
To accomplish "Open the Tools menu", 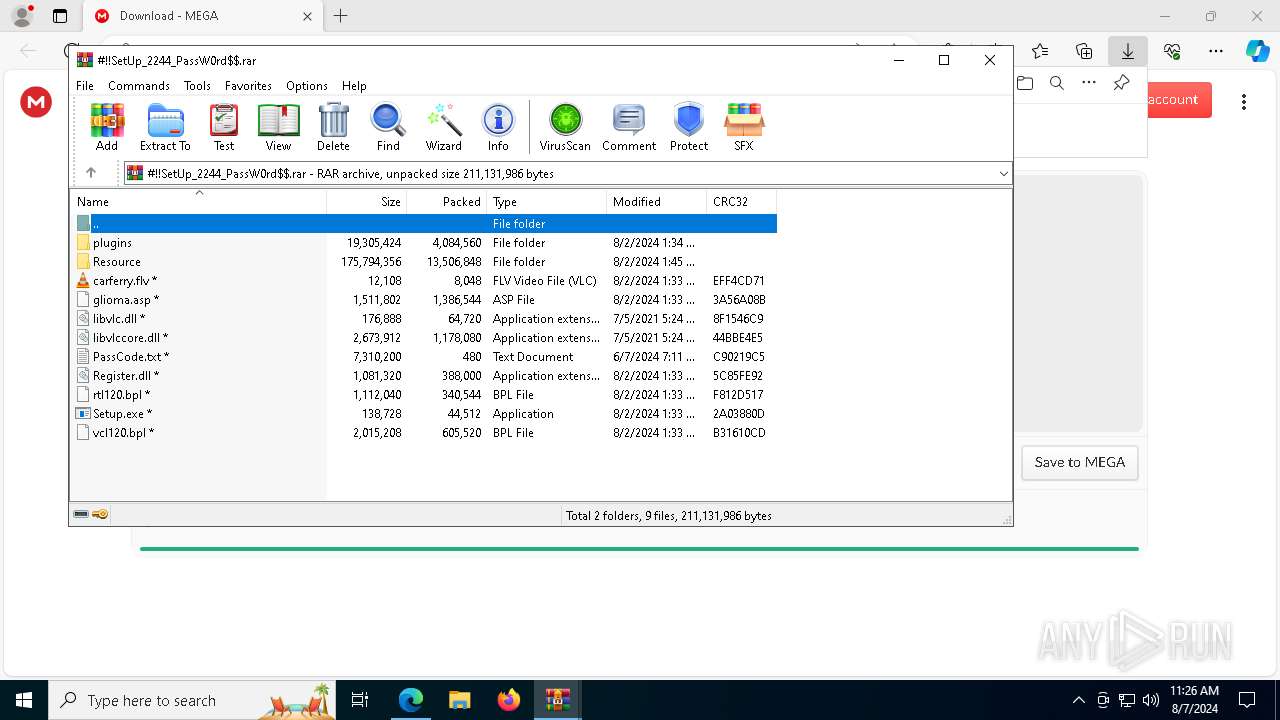I will (197, 86).
